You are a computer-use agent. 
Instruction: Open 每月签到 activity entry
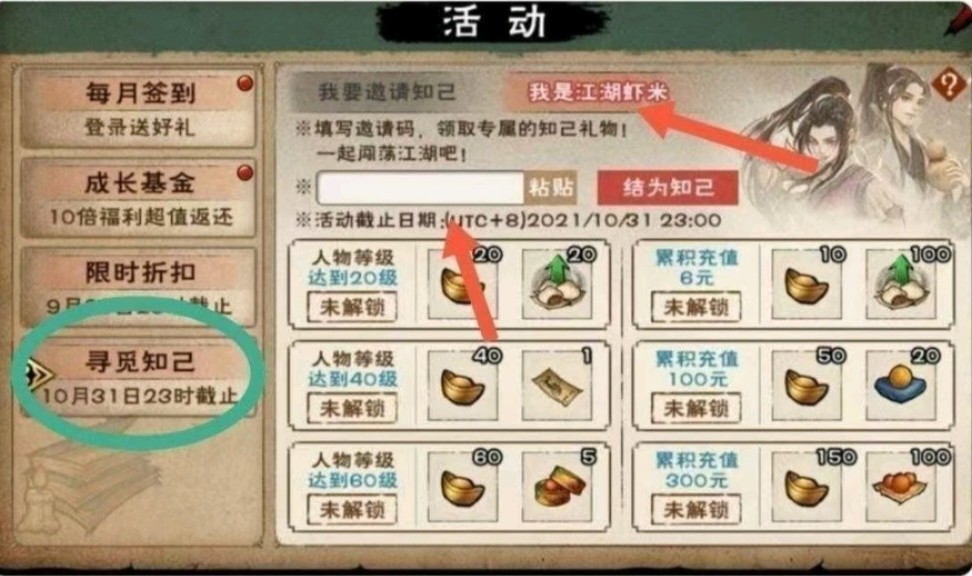(x=139, y=109)
